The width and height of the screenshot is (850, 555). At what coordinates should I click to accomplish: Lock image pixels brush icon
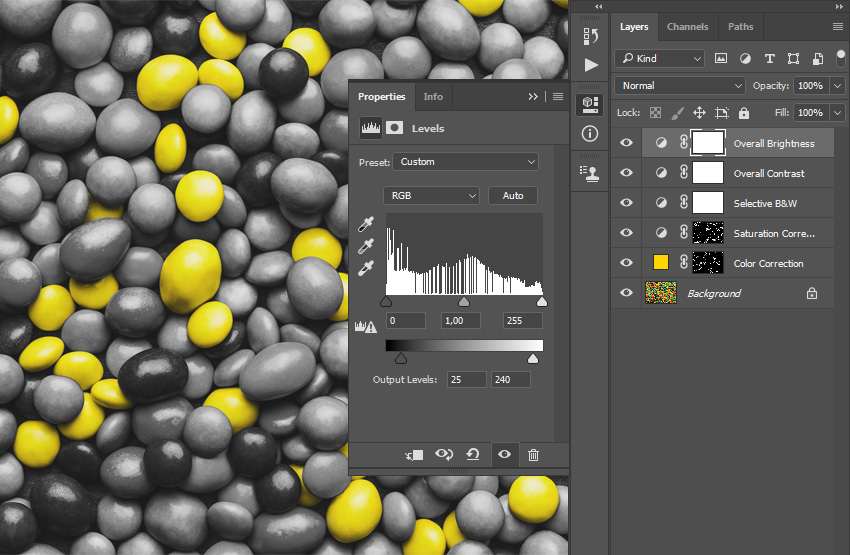coord(677,113)
